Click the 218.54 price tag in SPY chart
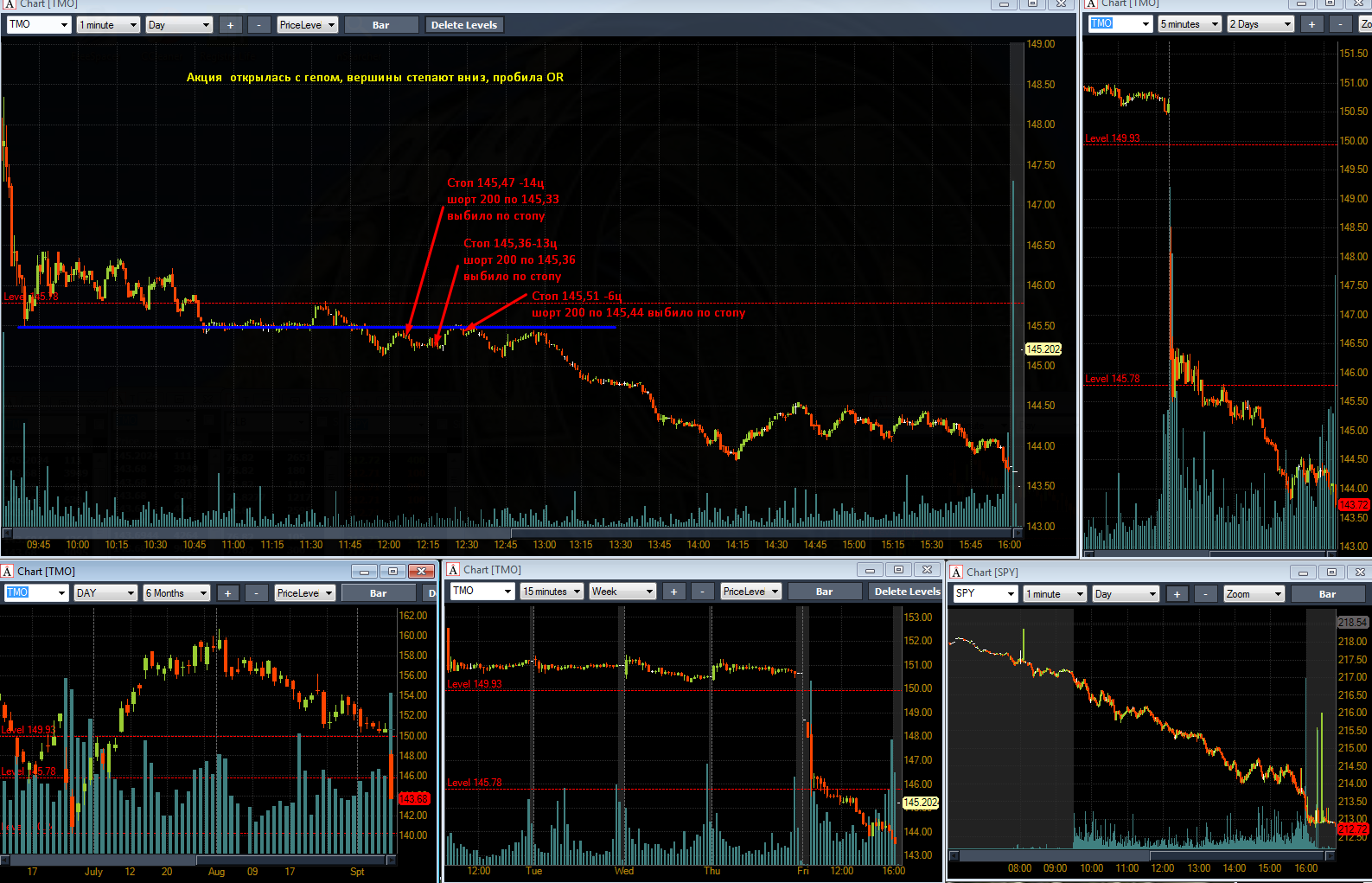Viewport: 1372px width, 883px height. coord(1353,623)
